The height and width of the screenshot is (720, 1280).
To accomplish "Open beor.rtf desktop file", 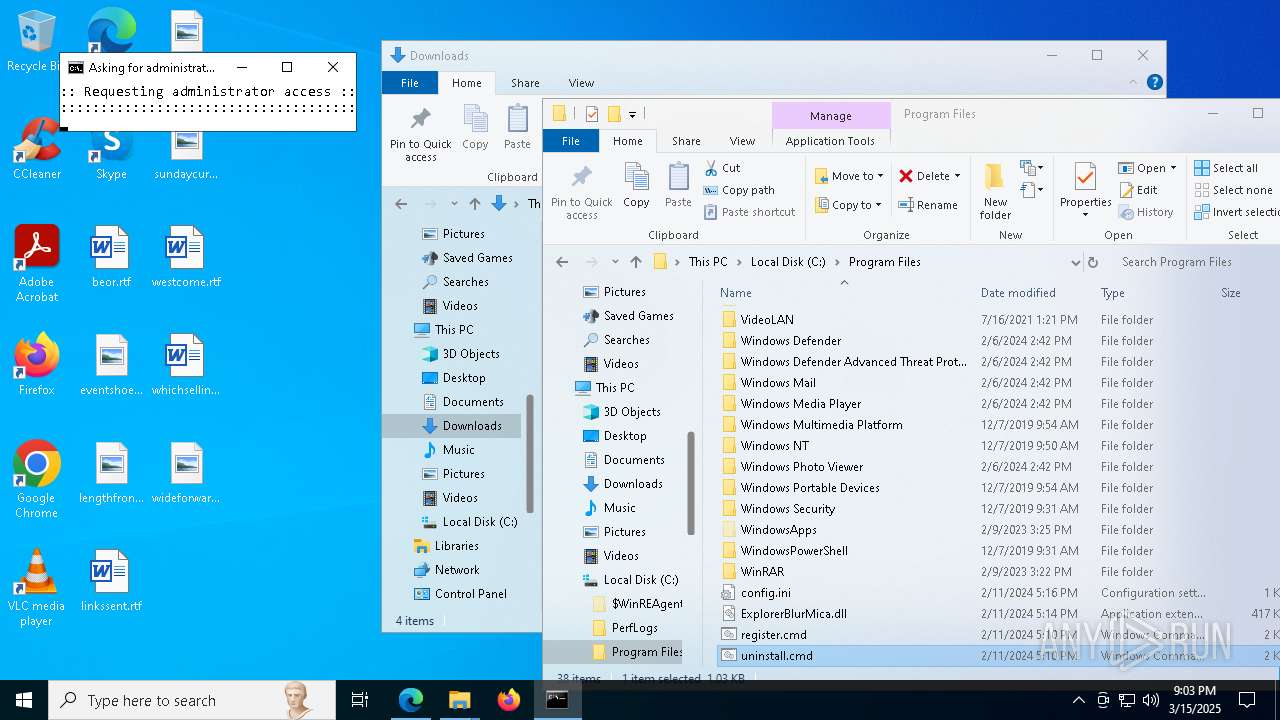I will pyautogui.click(x=111, y=258).
